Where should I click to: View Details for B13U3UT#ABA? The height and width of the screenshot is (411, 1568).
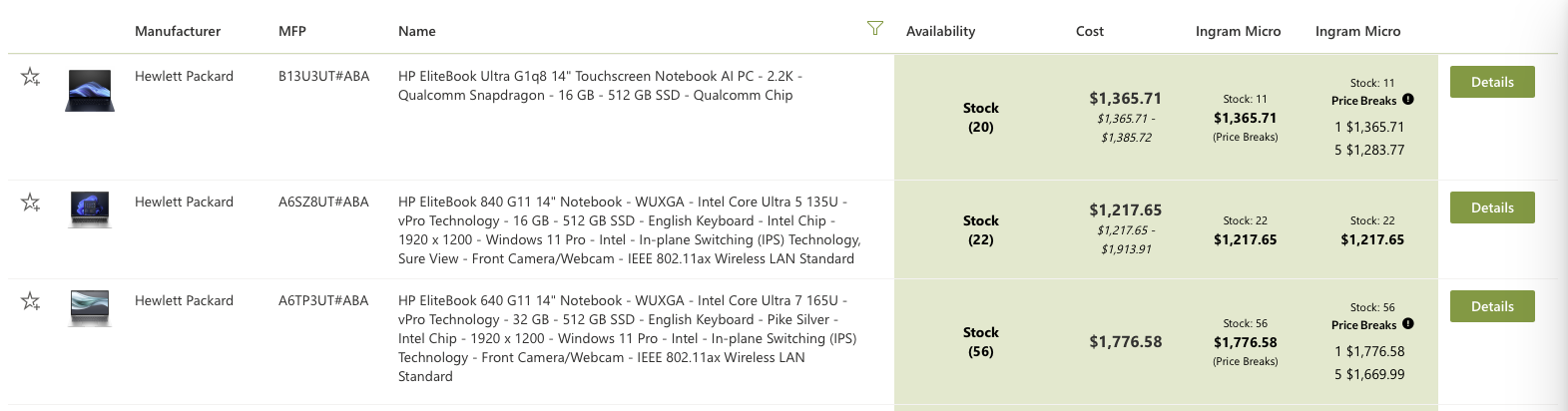pos(1492,82)
